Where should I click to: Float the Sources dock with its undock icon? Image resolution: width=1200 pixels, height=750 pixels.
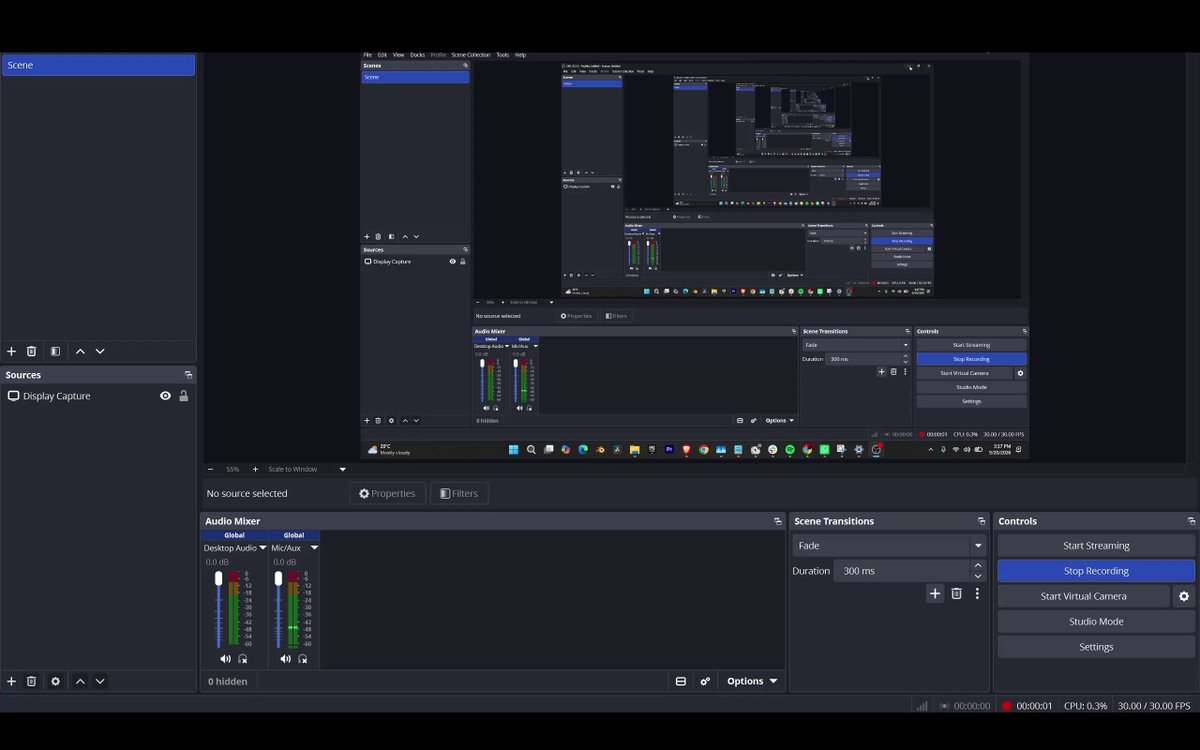pos(188,375)
